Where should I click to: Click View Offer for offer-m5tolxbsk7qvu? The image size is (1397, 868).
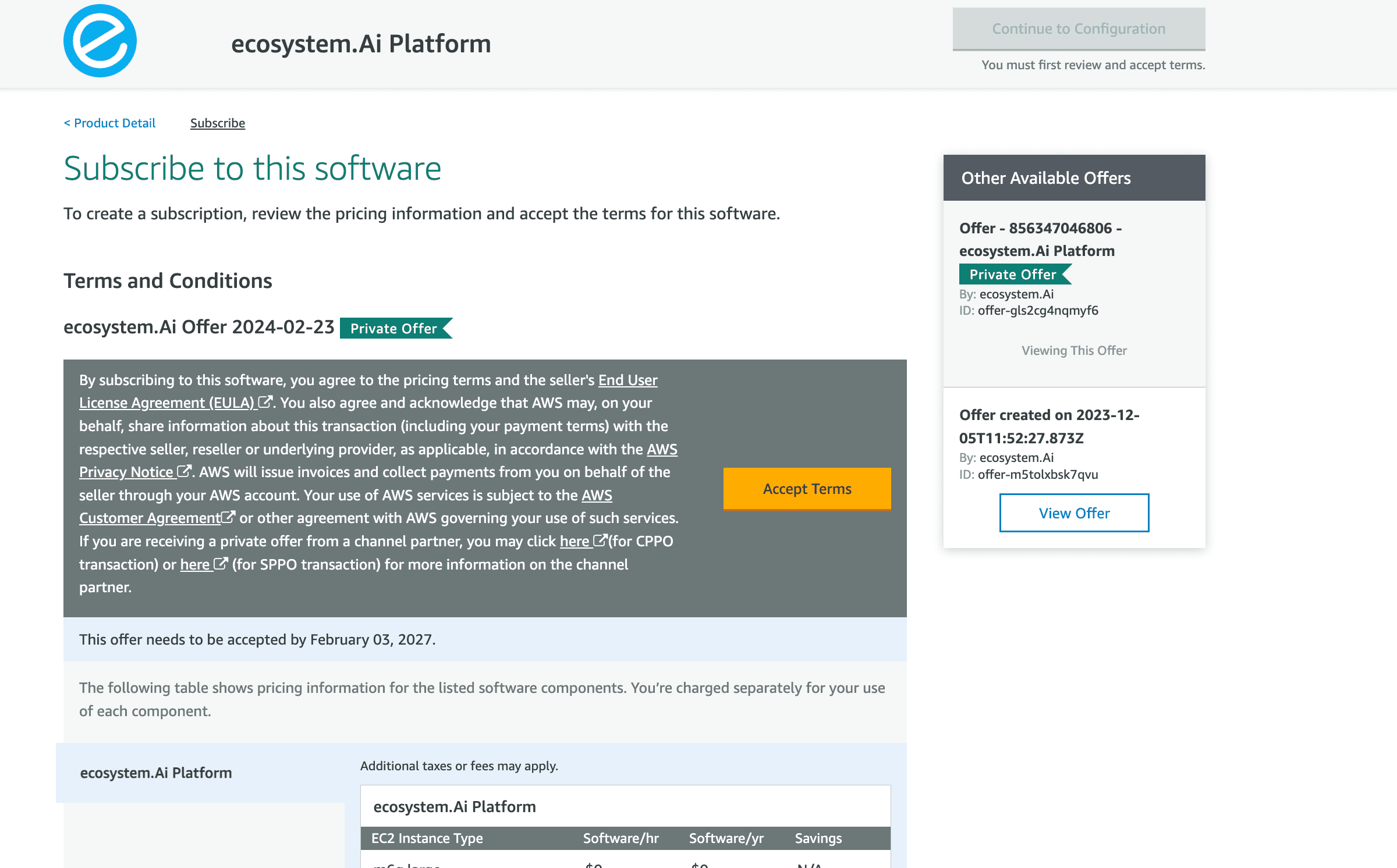click(1074, 513)
